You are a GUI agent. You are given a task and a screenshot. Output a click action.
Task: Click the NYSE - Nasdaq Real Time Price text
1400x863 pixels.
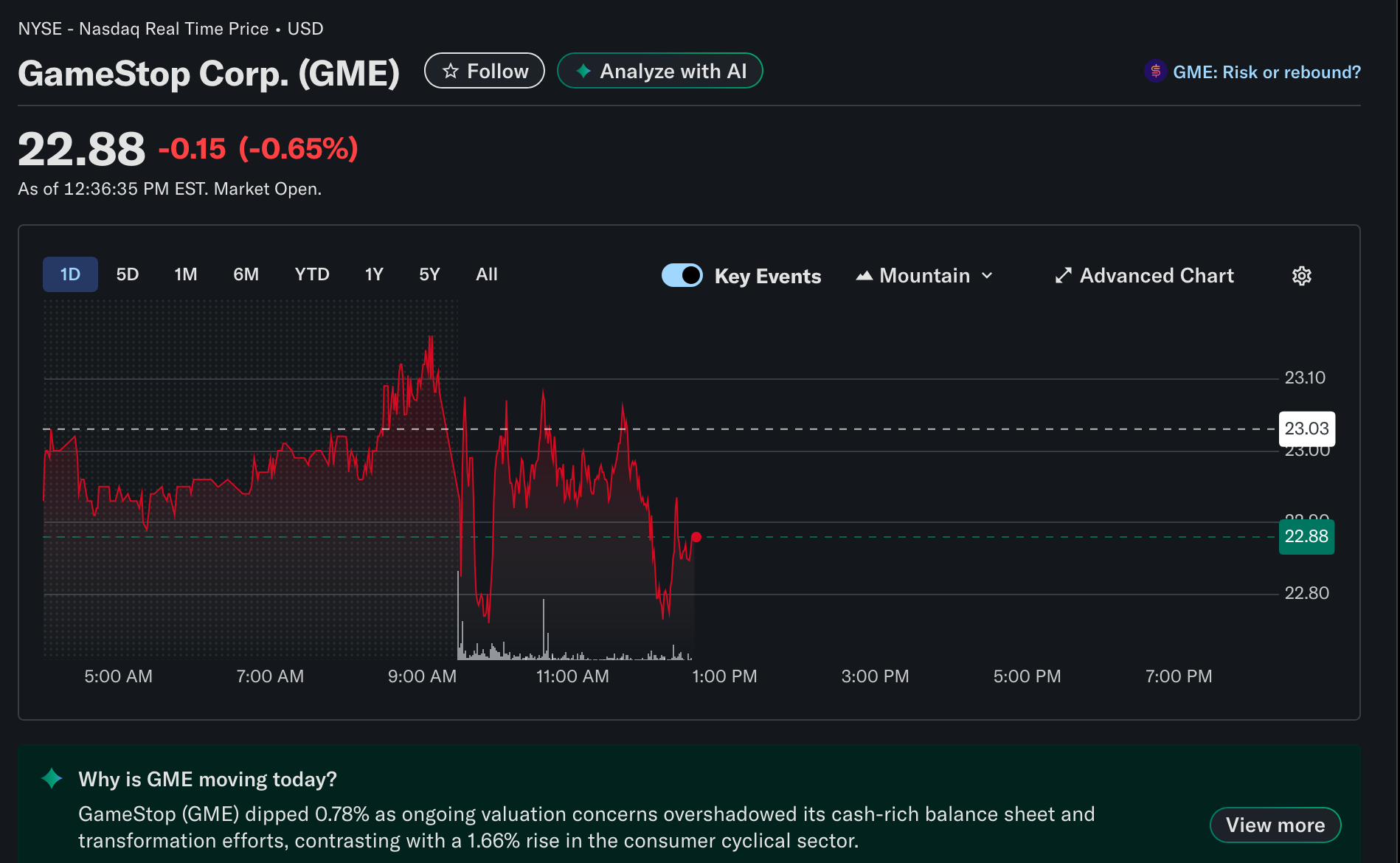click(x=143, y=29)
